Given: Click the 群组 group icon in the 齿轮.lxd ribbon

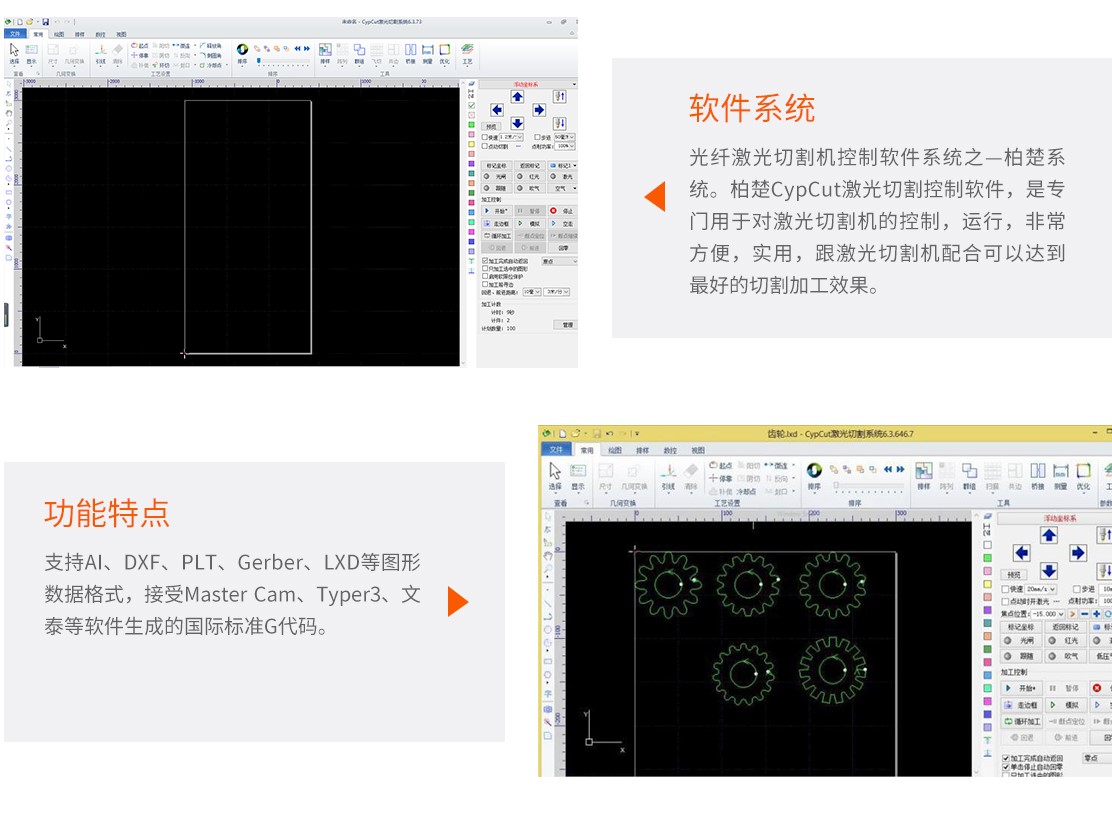Looking at the screenshot, I should 969,472.
